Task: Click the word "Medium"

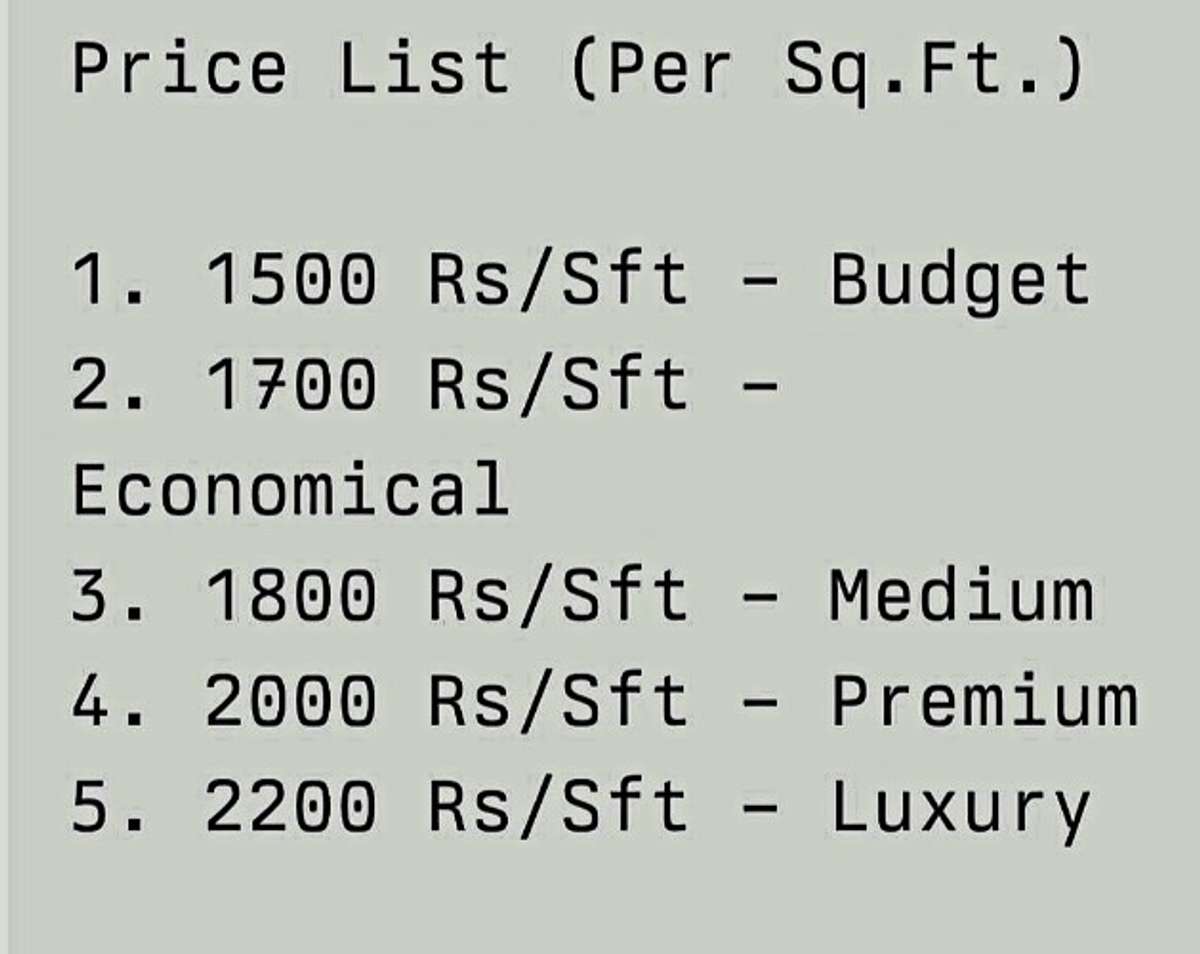Action: click(961, 595)
